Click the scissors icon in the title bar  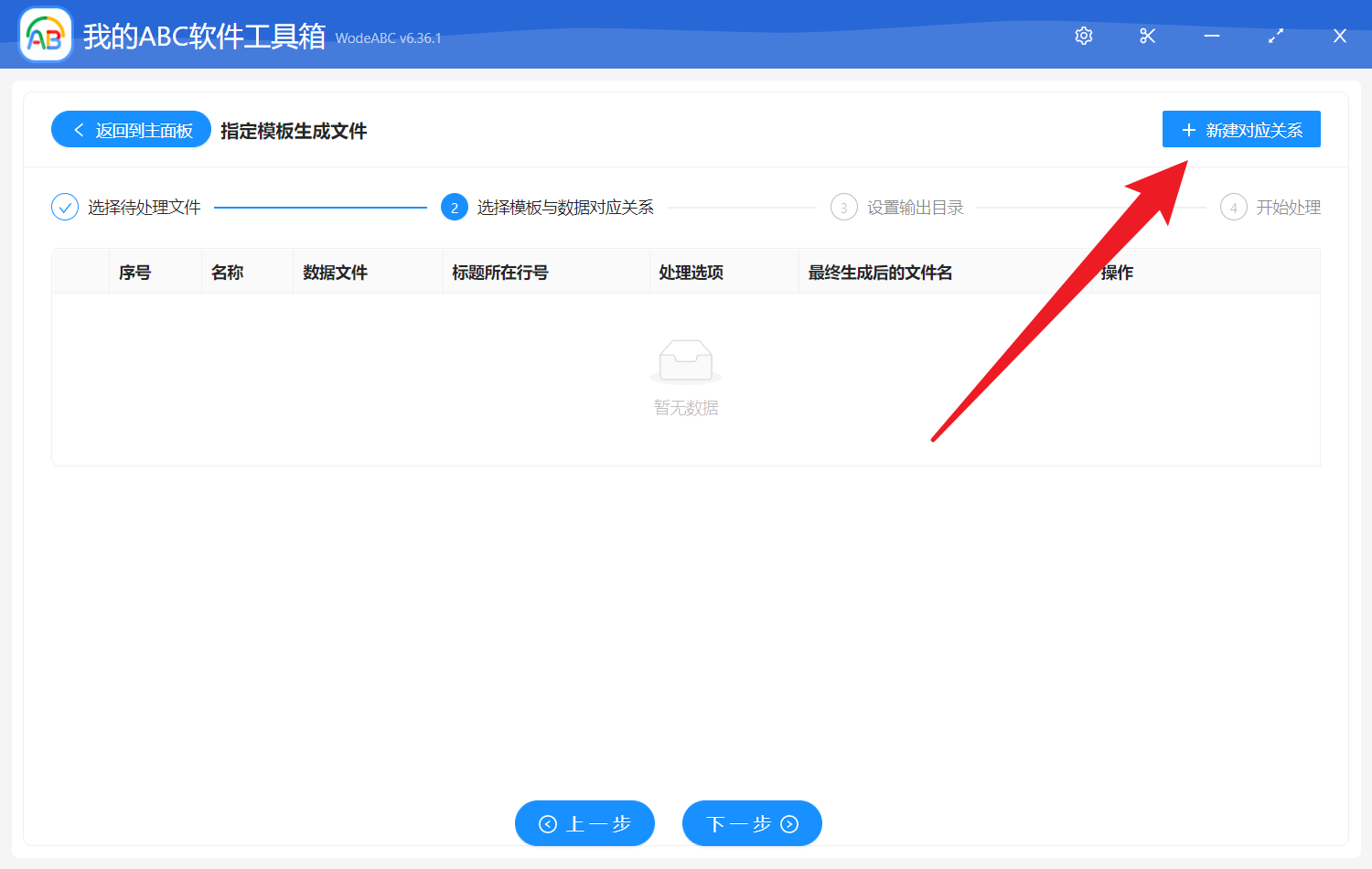(x=1147, y=36)
